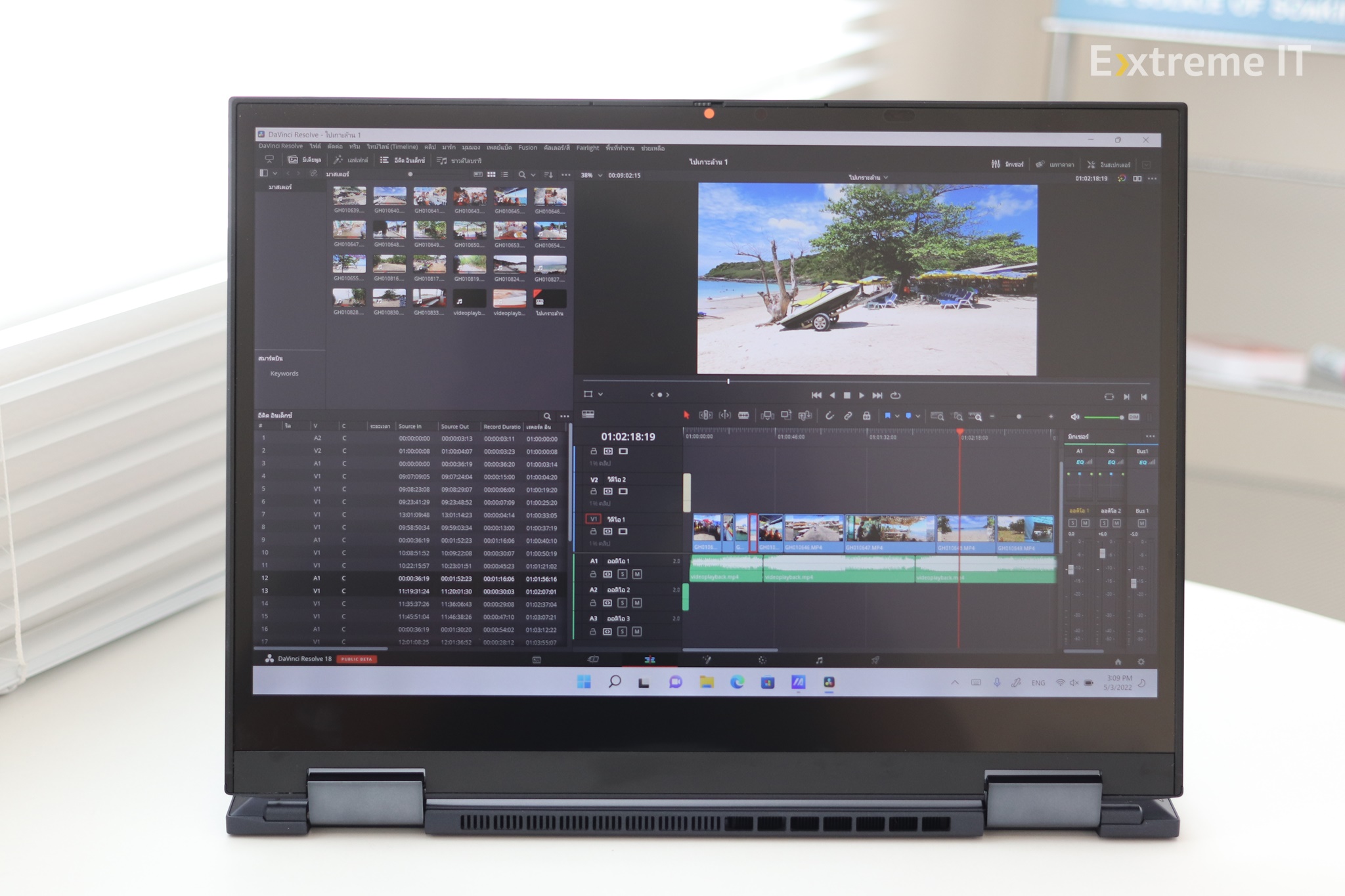Viewport: 1345px width, 896px height.
Task: Disable the V1 video track
Action: (623, 532)
